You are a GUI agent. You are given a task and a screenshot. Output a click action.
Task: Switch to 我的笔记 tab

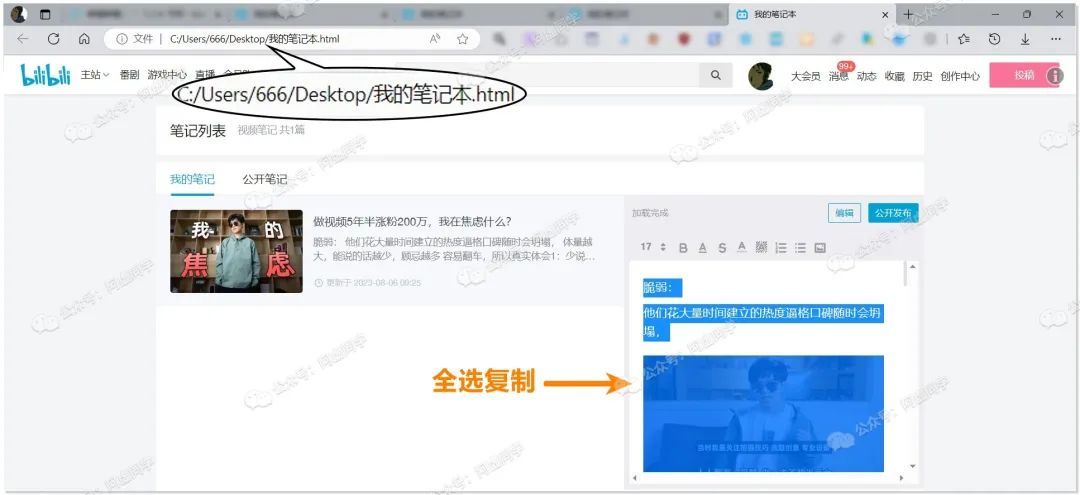pyautogui.click(x=192, y=179)
